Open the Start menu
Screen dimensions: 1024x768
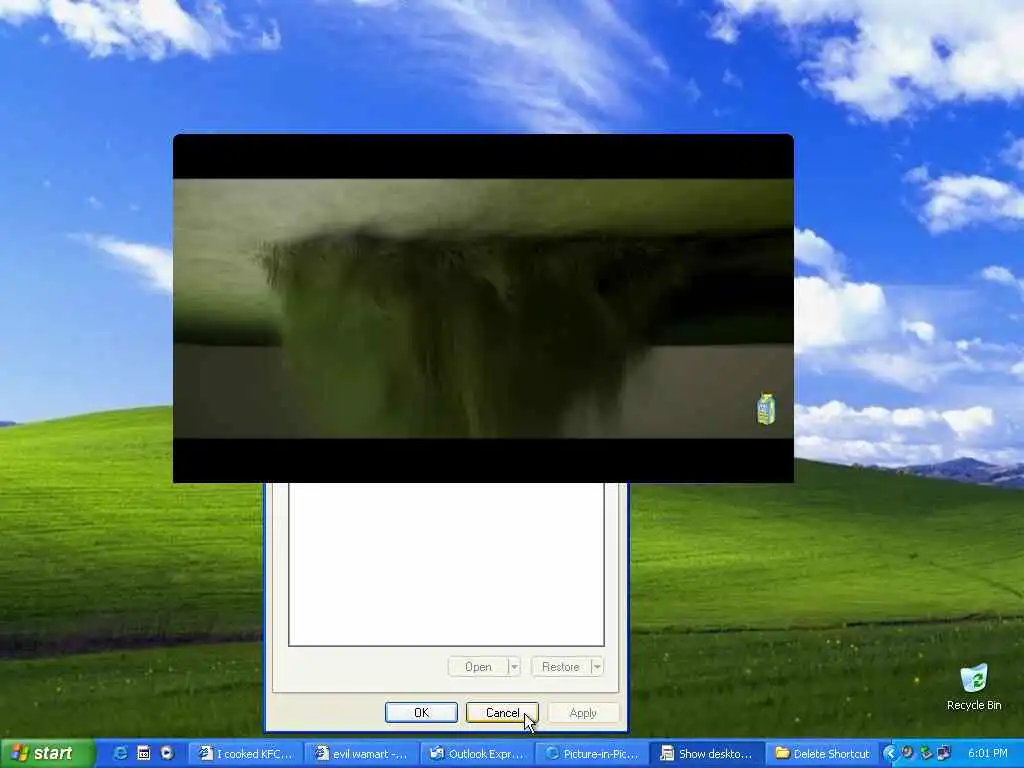tap(47, 753)
